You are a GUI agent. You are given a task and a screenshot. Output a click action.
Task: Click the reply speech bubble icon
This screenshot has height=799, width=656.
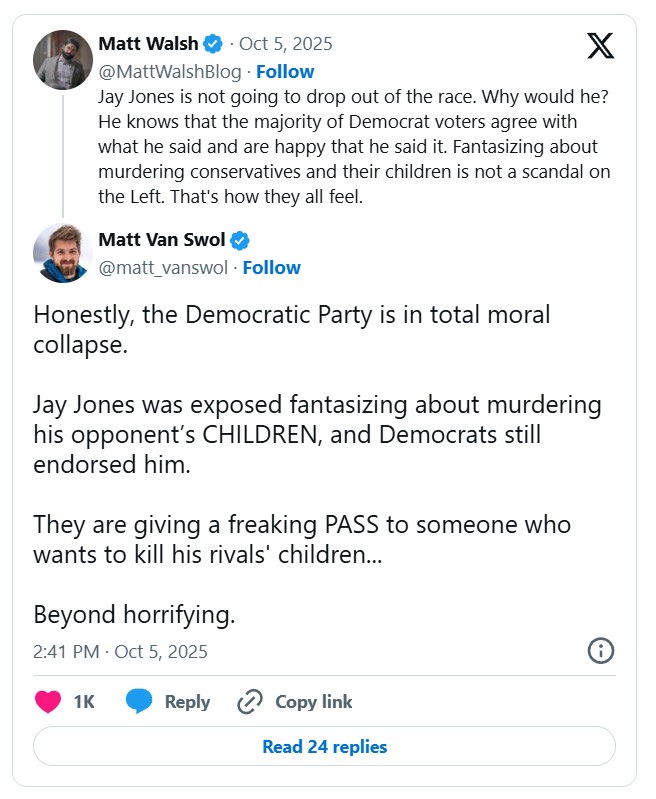pos(139,702)
